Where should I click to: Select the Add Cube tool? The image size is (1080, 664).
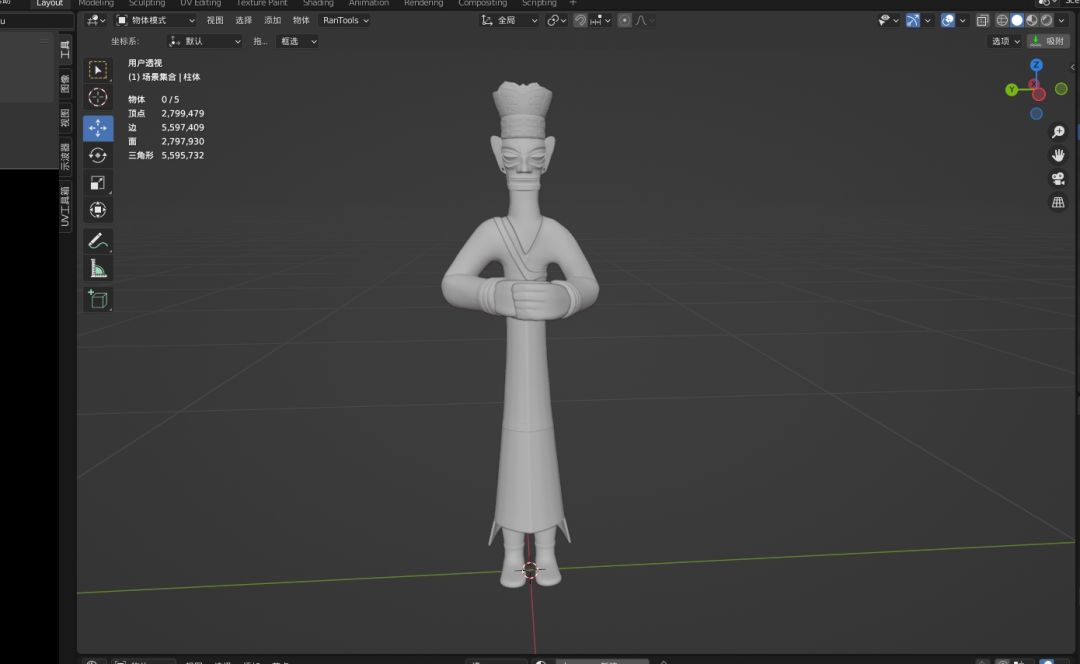[98, 300]
